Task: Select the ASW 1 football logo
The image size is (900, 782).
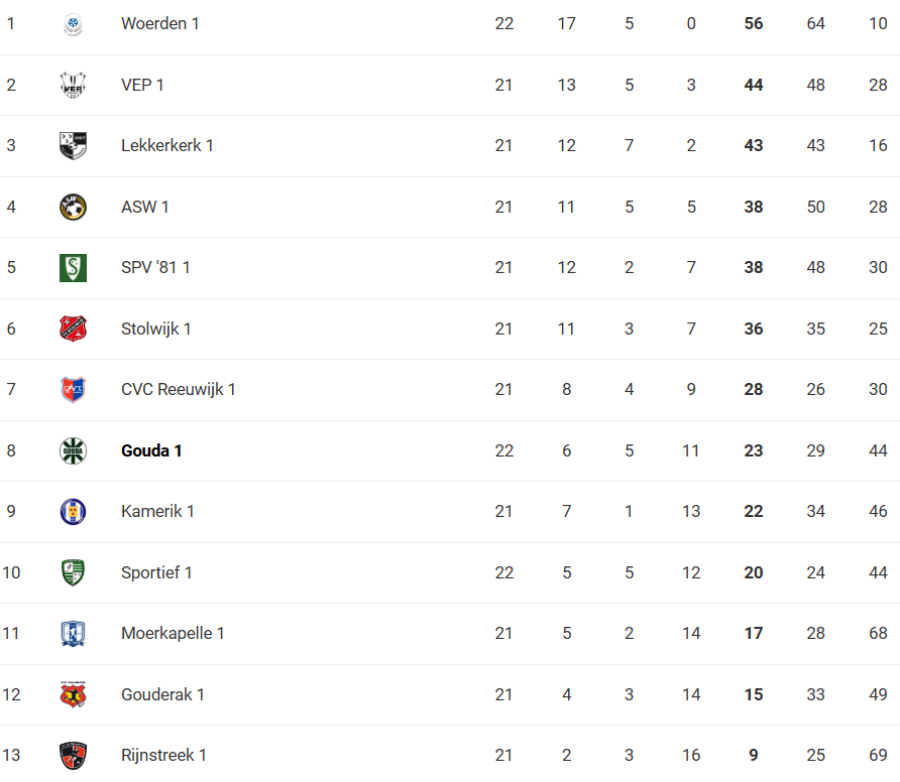Action: 73,207
